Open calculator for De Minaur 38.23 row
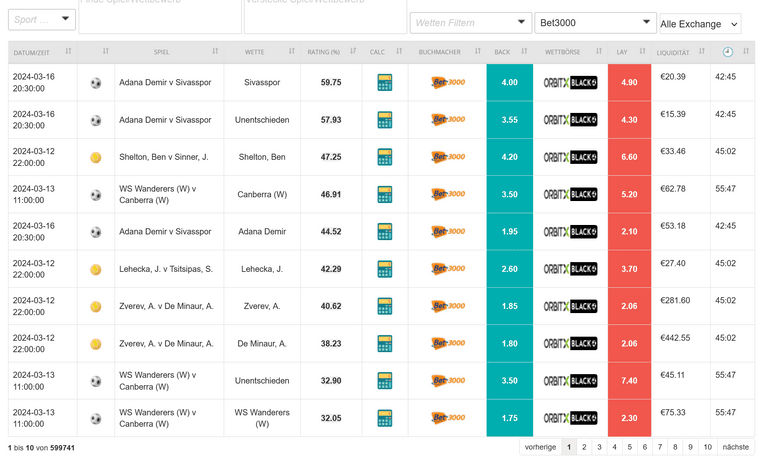Screen dimensions: 760x459 click(x=385, y=344)
